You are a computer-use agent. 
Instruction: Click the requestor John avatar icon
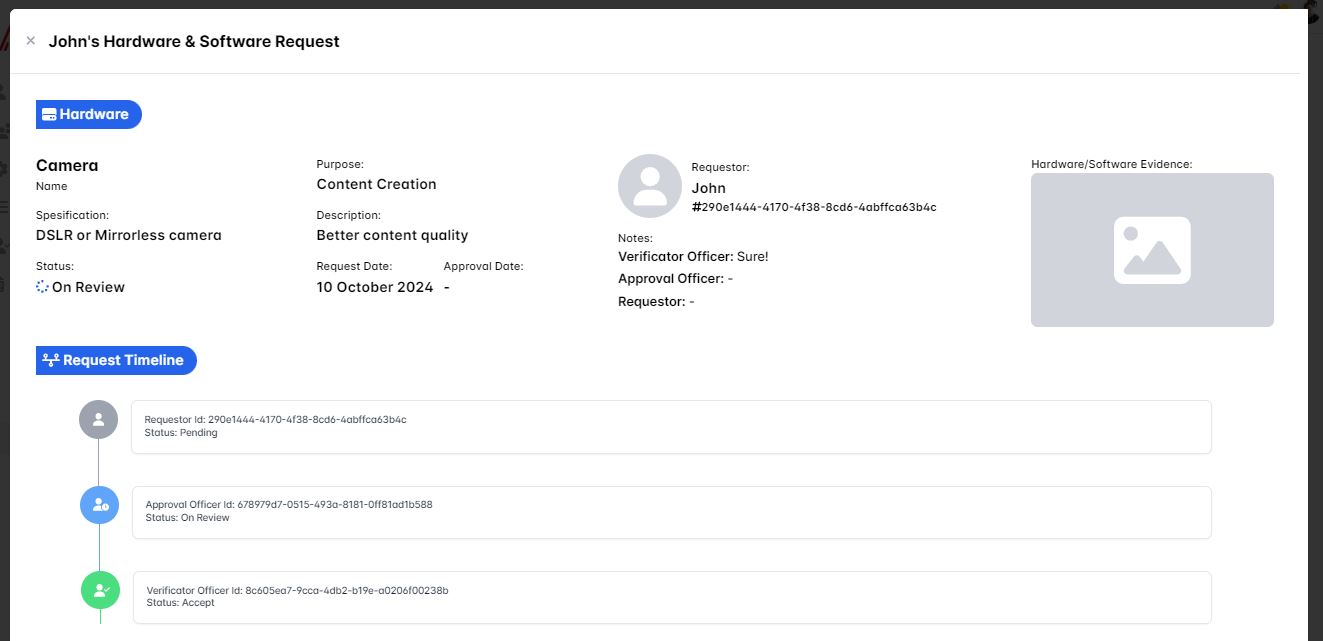pyautogui.click(x=650, y=186)
